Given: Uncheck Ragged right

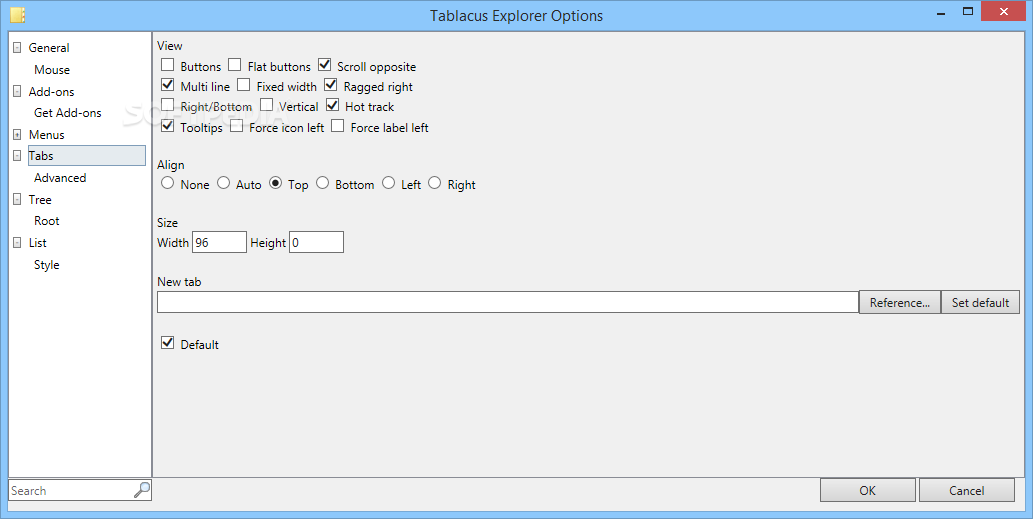Looking at the screenshot, I should point(331,84).
